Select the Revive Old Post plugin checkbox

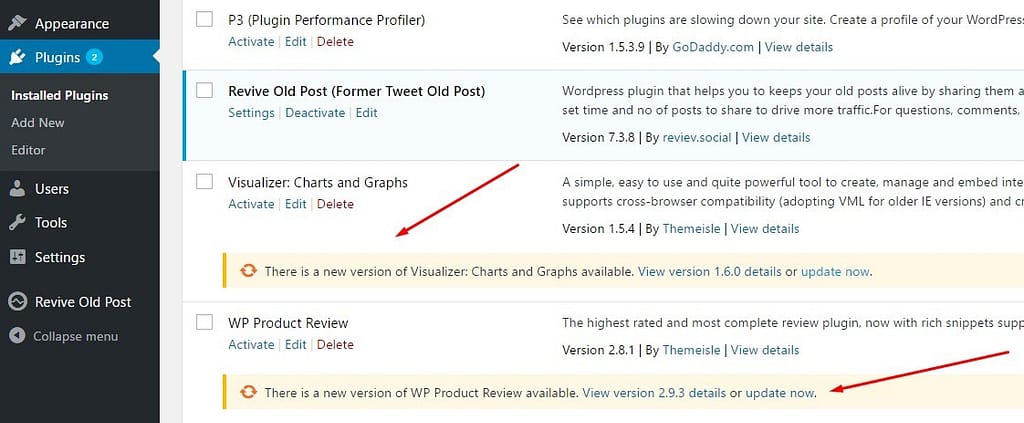click(205, 90)
